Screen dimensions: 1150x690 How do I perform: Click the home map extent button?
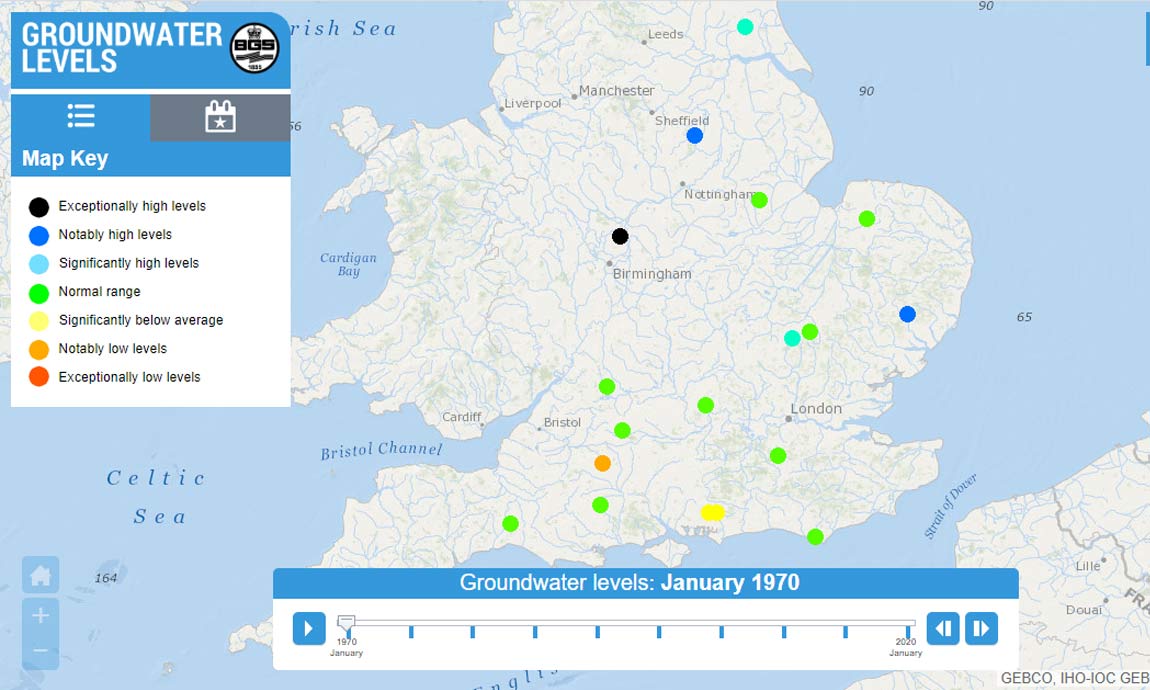pyautogui.click(x=40, y=576)
